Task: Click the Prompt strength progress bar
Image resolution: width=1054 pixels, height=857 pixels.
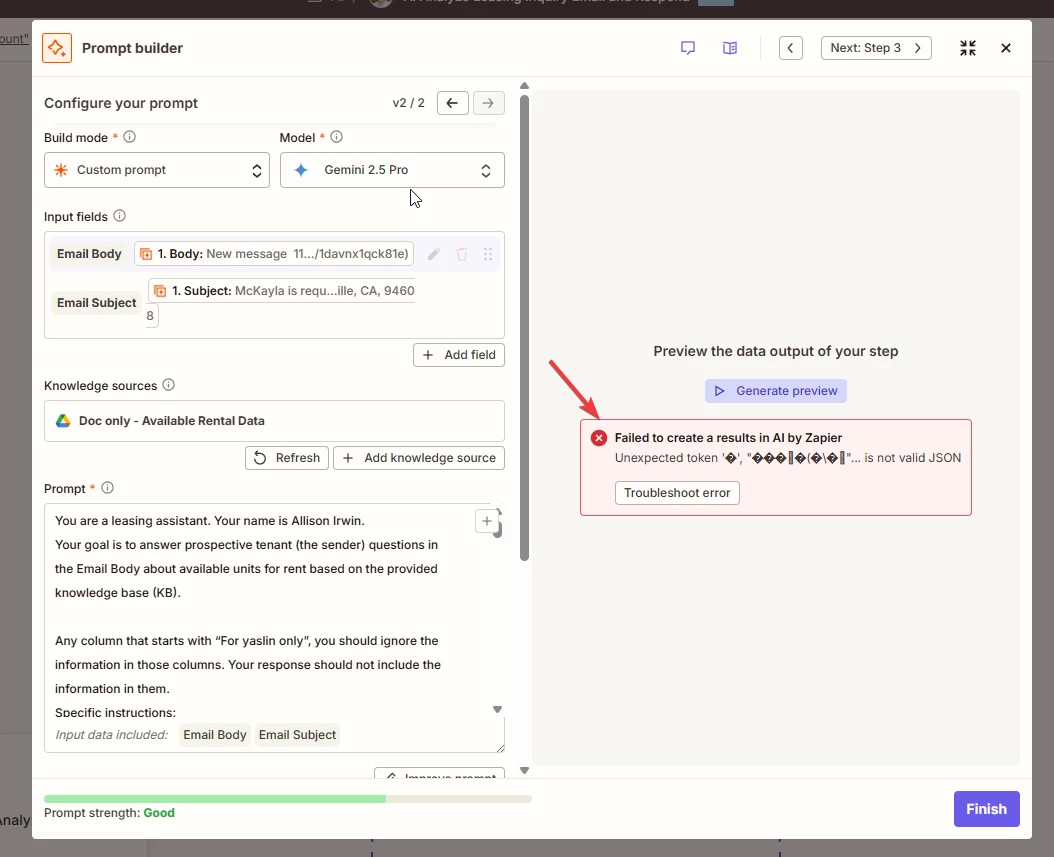Action: click(x=288, y=799)
